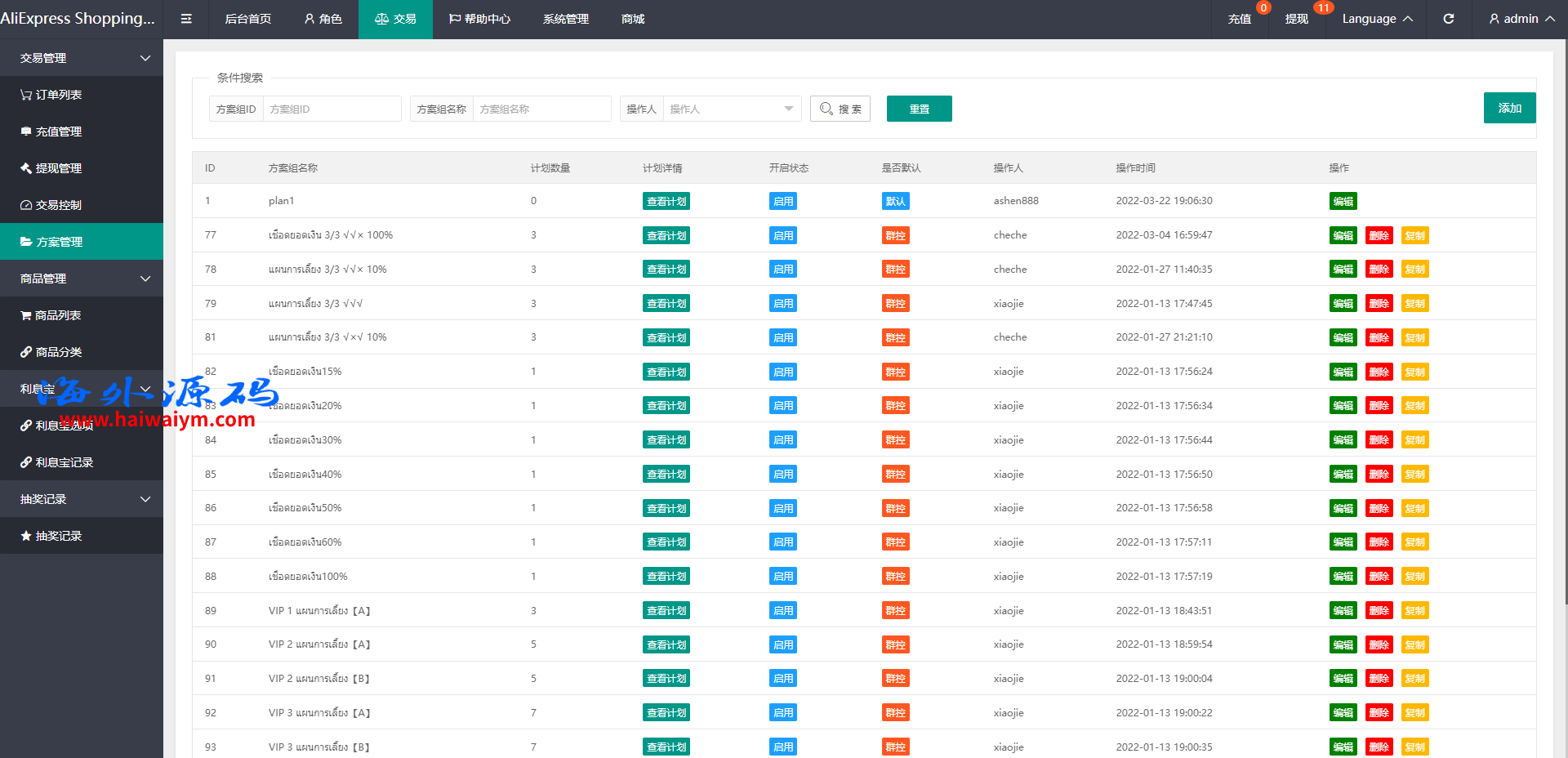Open the 操作人 dropdown filter
The image size is (1568, 758).
(731, 109)
